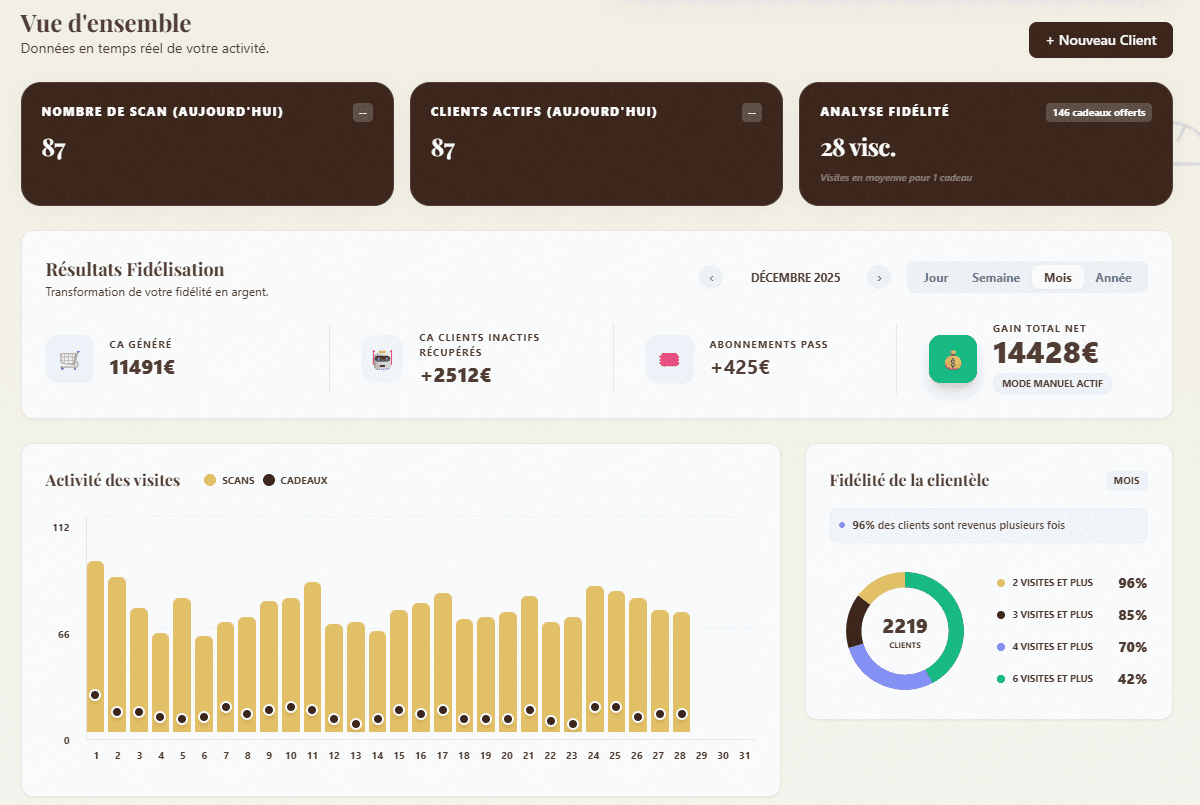The width and height of the screenshot is (1200, 805).
Task: Open the Décembre 2025 period label
Action: click(795, 278)
